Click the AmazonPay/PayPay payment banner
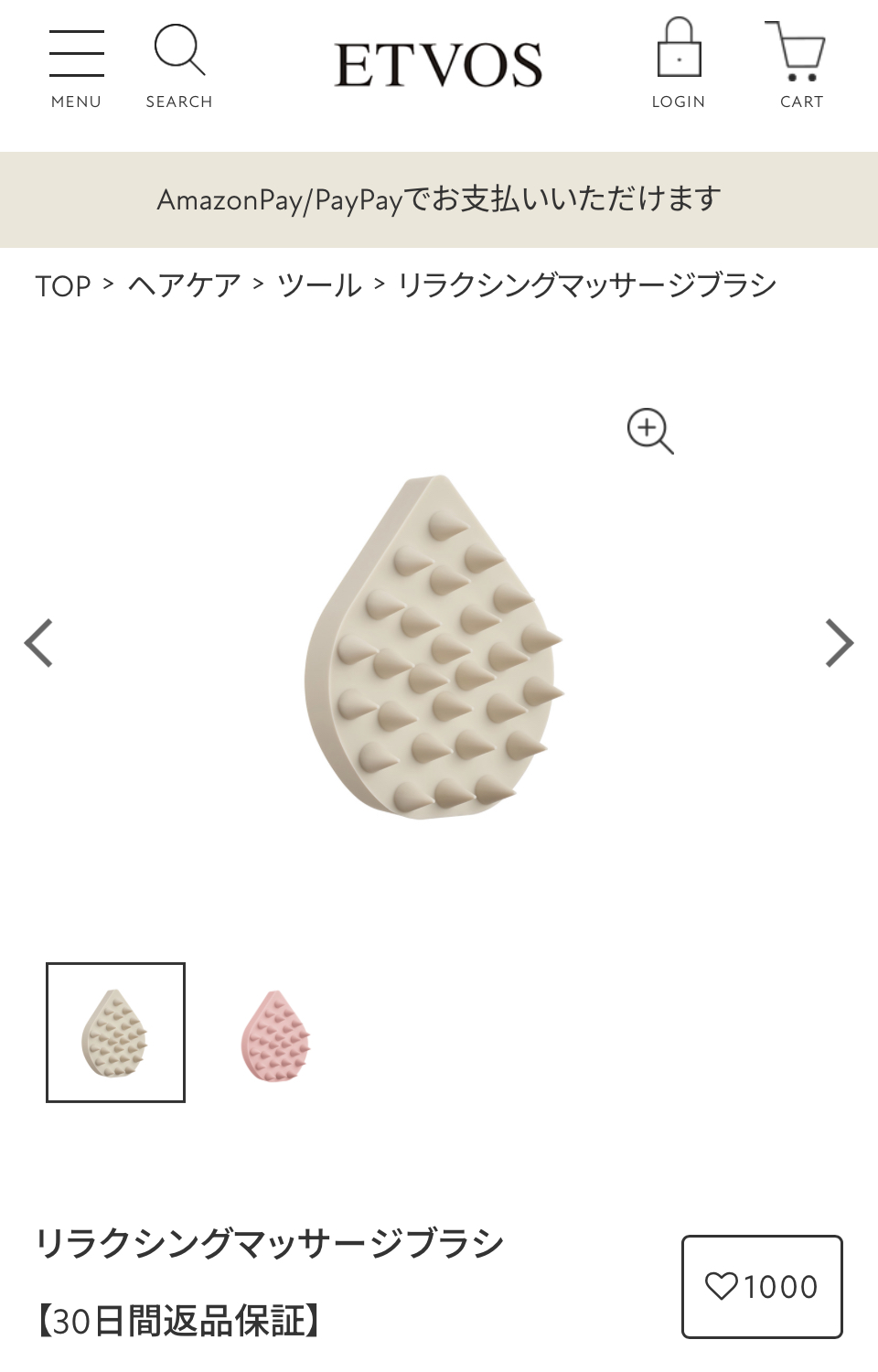The image size is (878, 1372). tap(439, 199)
